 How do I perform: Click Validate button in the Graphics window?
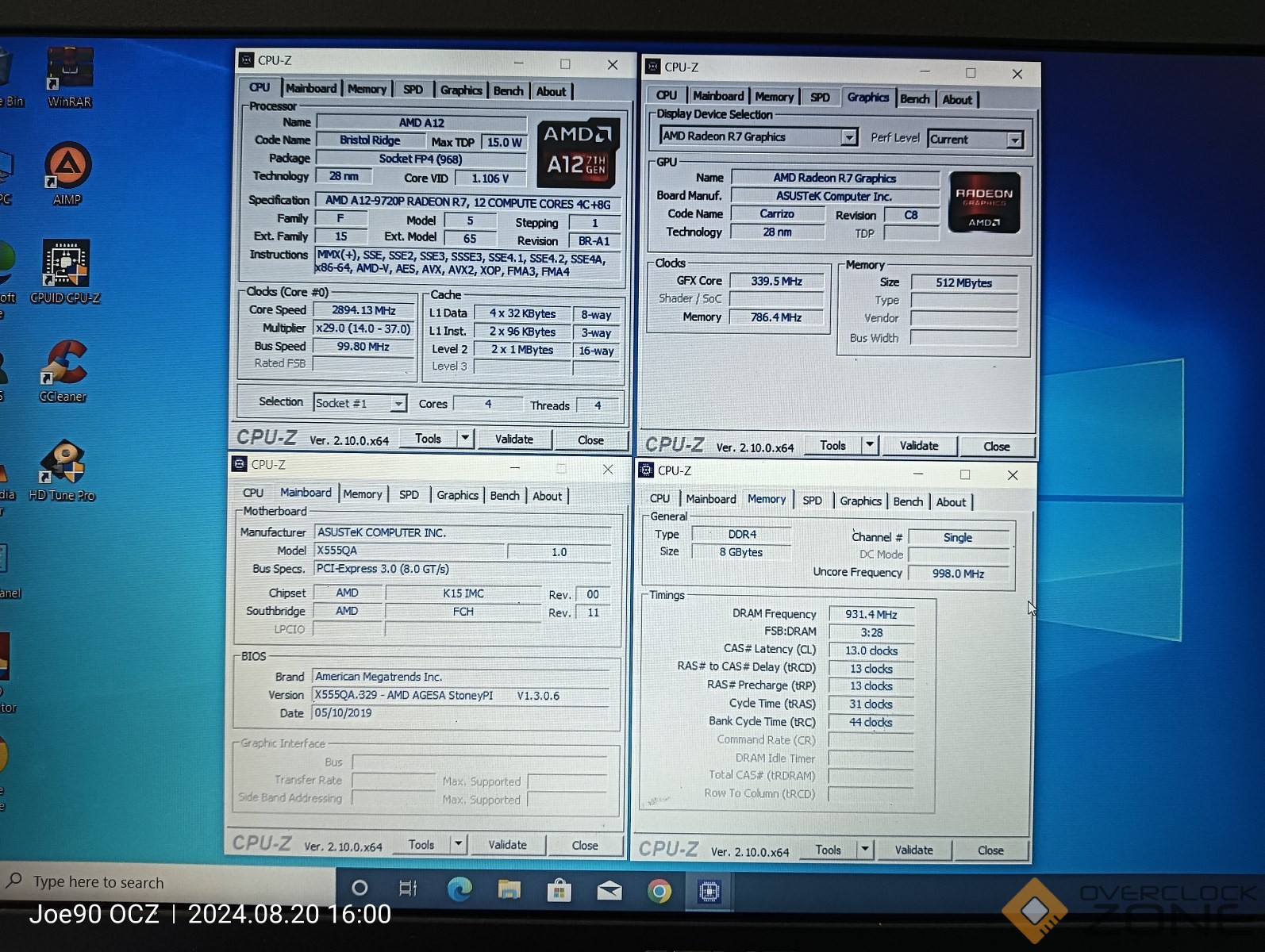coord(918,446)
